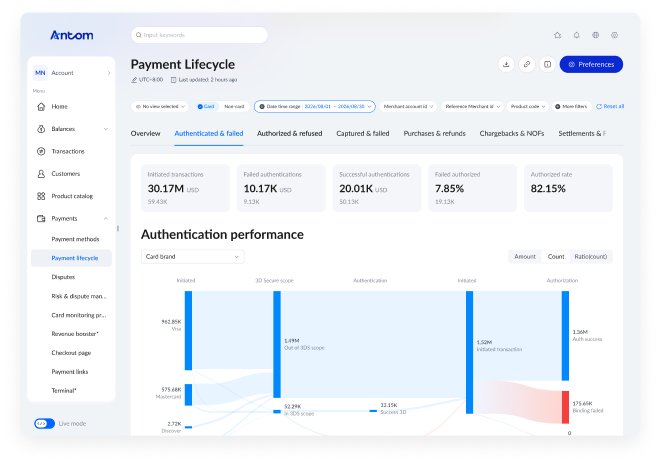Select the Non-card payment type toggle
The height and width of the screenshot is (464, 661).
(234, 107)
